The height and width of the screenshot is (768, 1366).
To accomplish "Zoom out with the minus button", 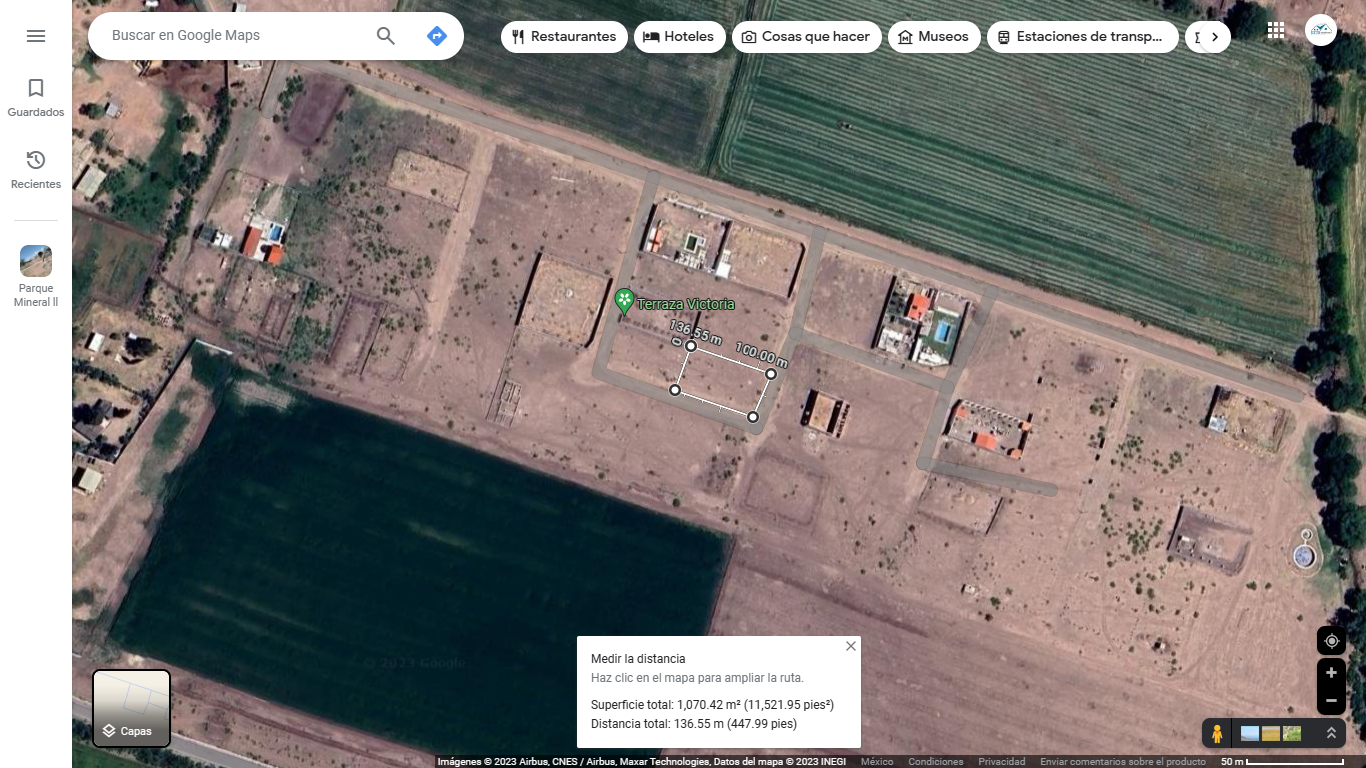I will point(1331,700).
